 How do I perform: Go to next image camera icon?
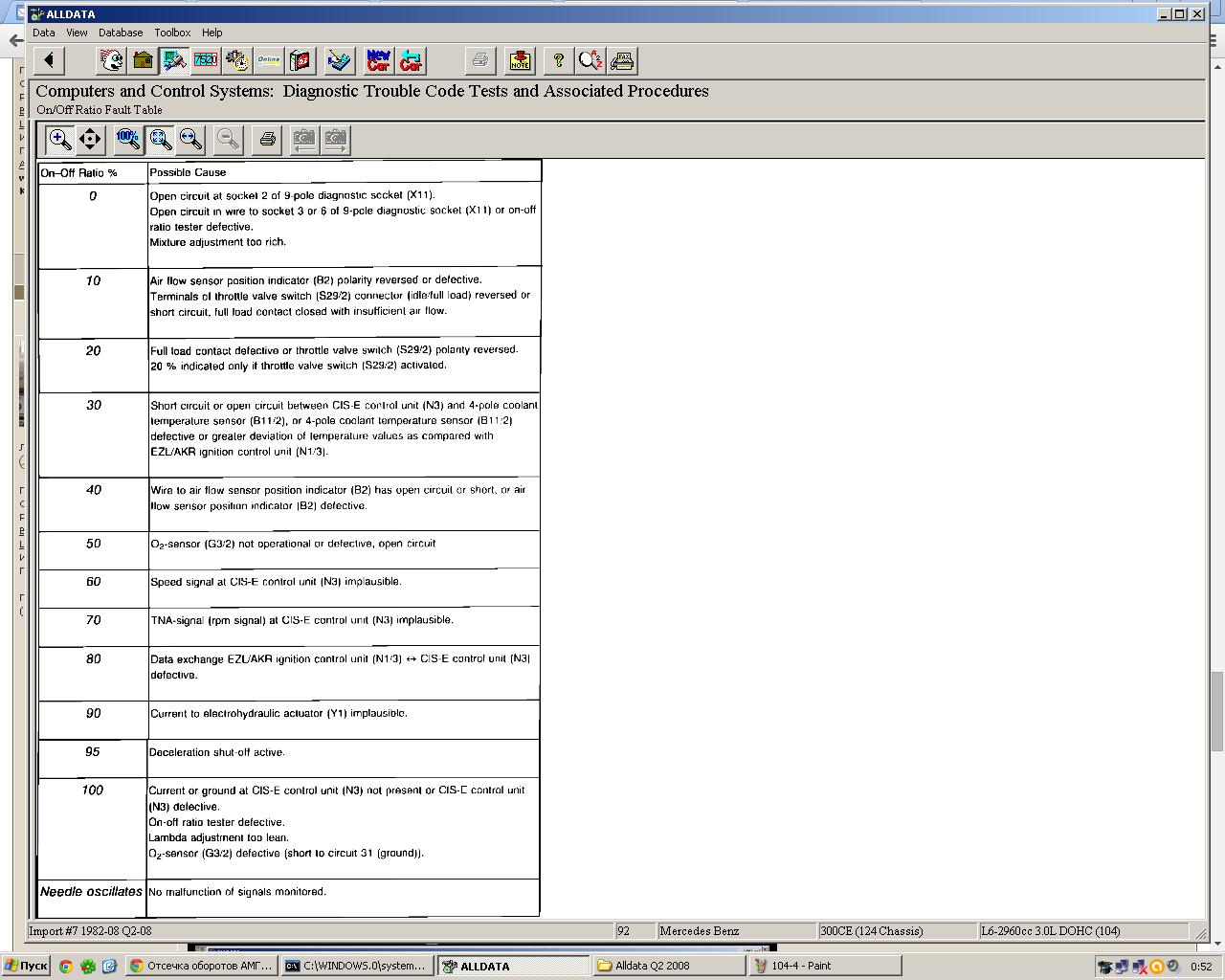335,140
